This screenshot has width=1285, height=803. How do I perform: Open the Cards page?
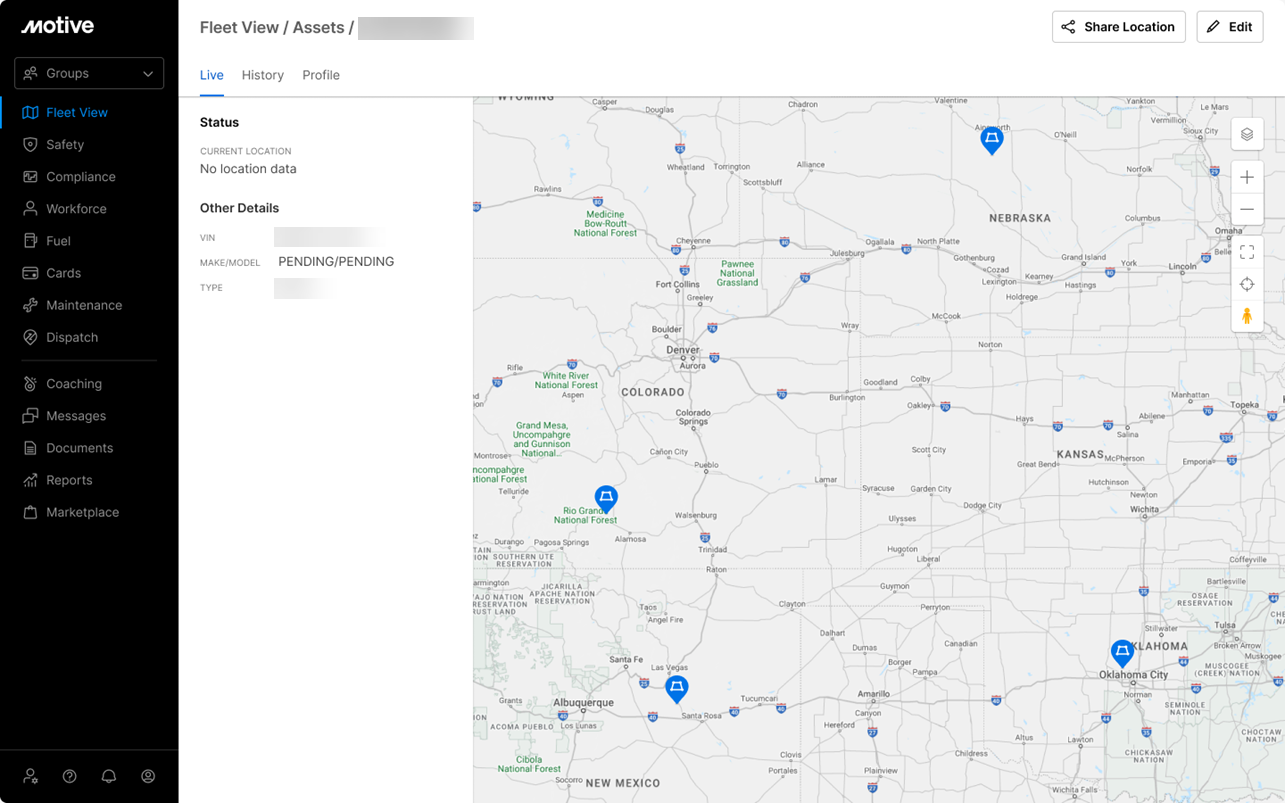click(x=63, y=273)
